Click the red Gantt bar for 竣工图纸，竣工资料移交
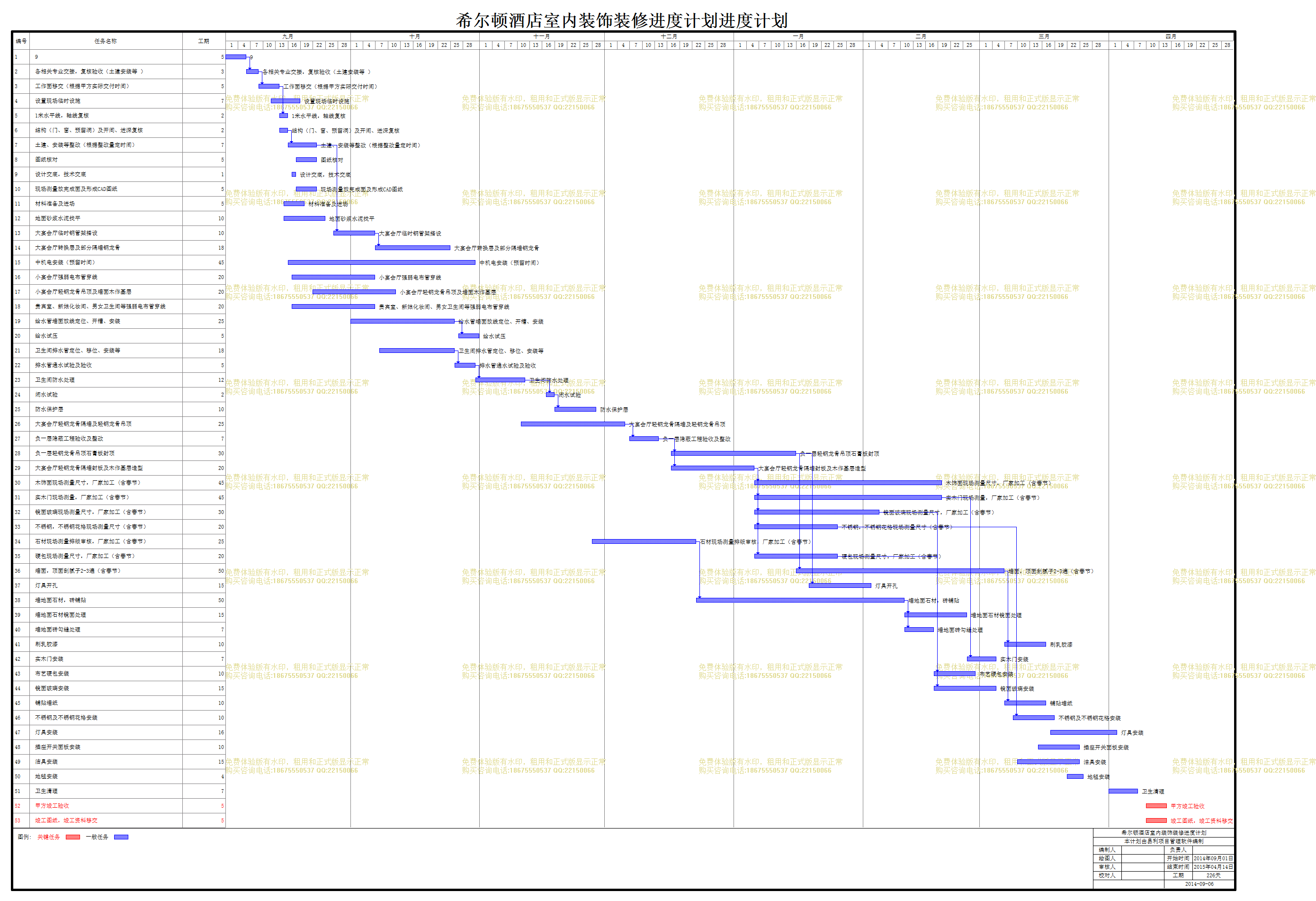This screenshot has height=901, width=1316. click(x=1156, y=820)
